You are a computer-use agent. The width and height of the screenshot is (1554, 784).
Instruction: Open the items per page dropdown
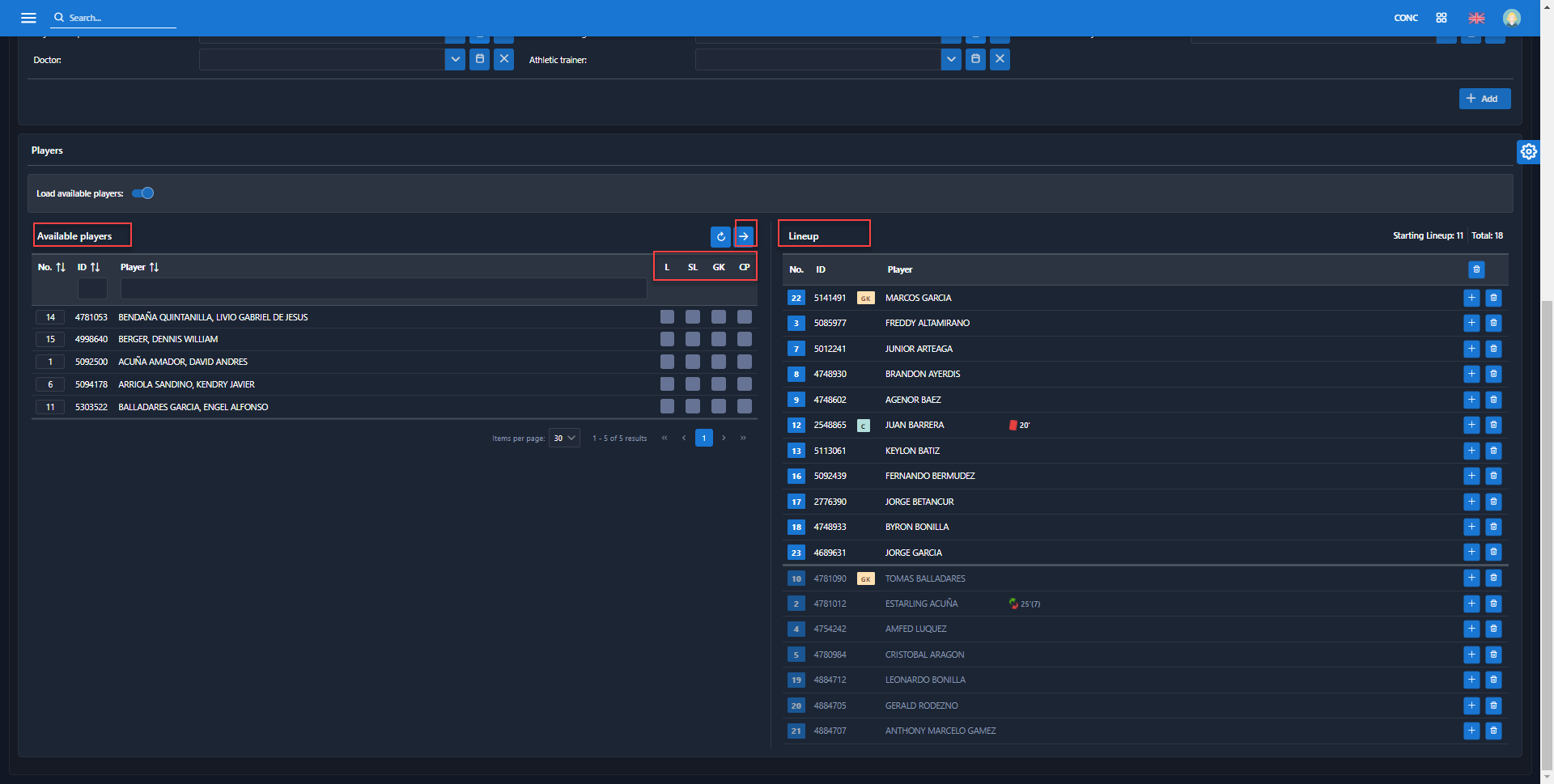[564, 438]
